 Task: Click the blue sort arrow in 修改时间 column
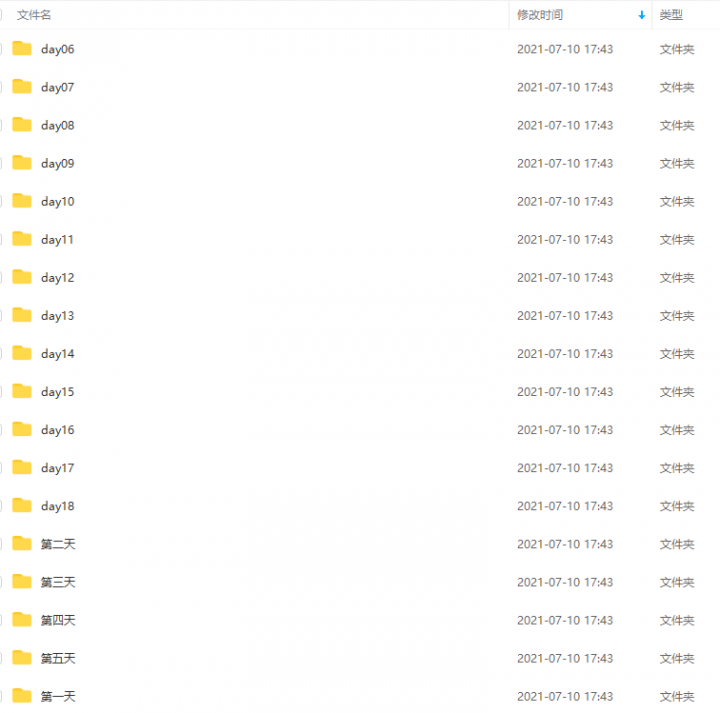641,16
